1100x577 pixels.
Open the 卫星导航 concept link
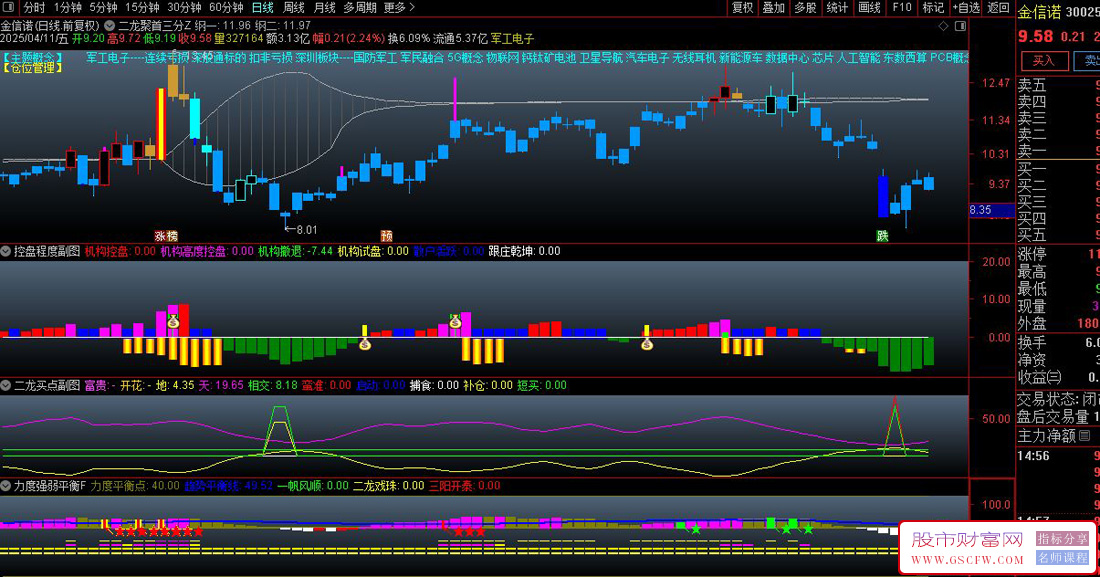coord(601,58)
